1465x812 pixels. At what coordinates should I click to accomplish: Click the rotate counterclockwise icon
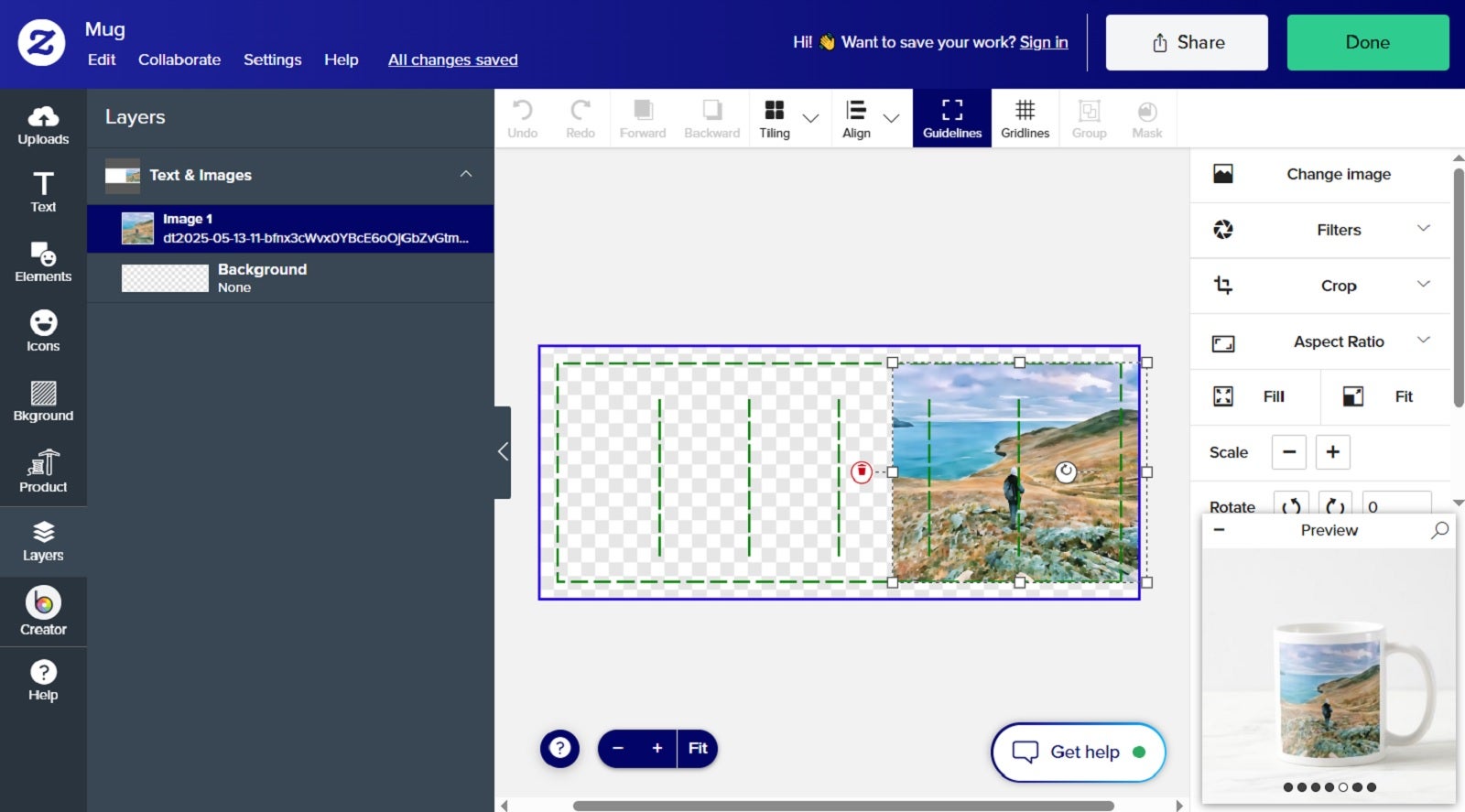(1291, 506)
